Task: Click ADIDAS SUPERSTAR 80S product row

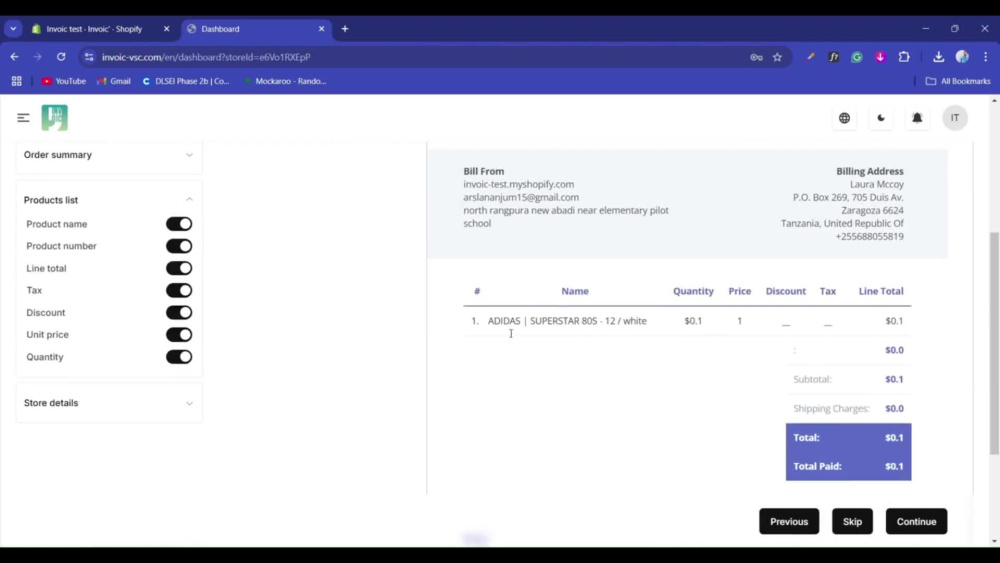Action: 687,321
